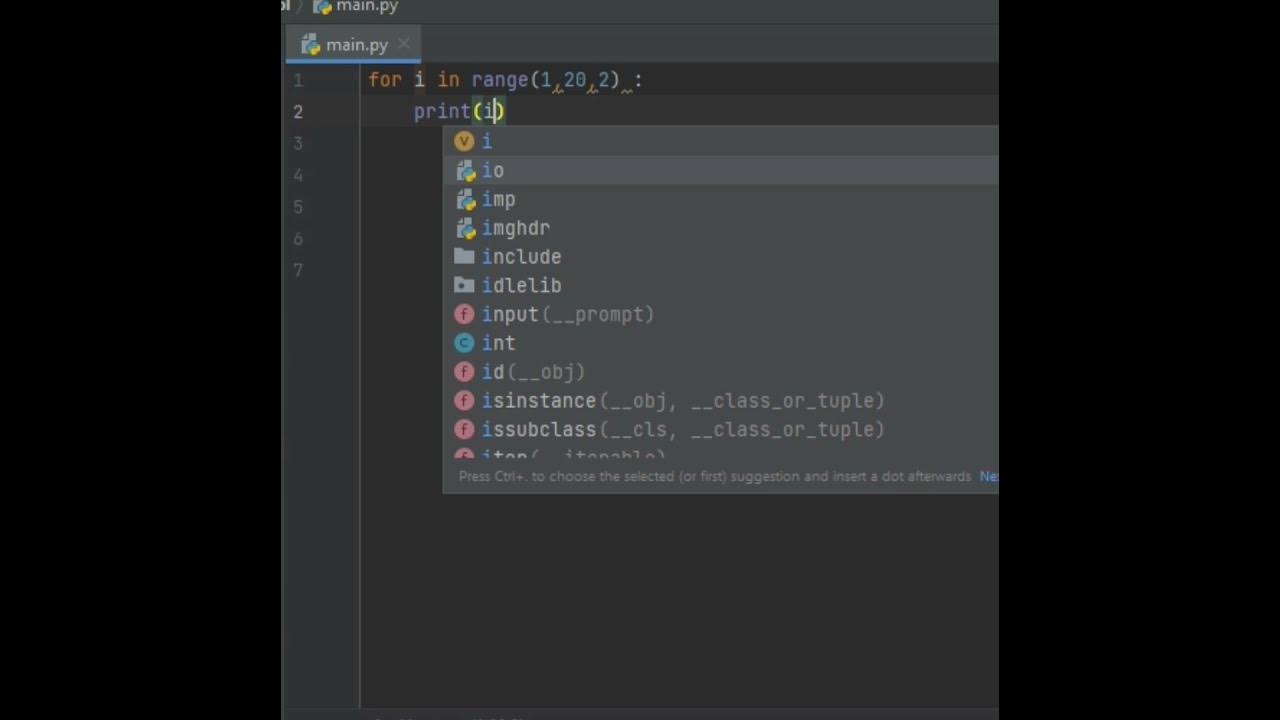Place cursor on 'print' in line 2
The image size is (1280, 720).
pos(442,111)
